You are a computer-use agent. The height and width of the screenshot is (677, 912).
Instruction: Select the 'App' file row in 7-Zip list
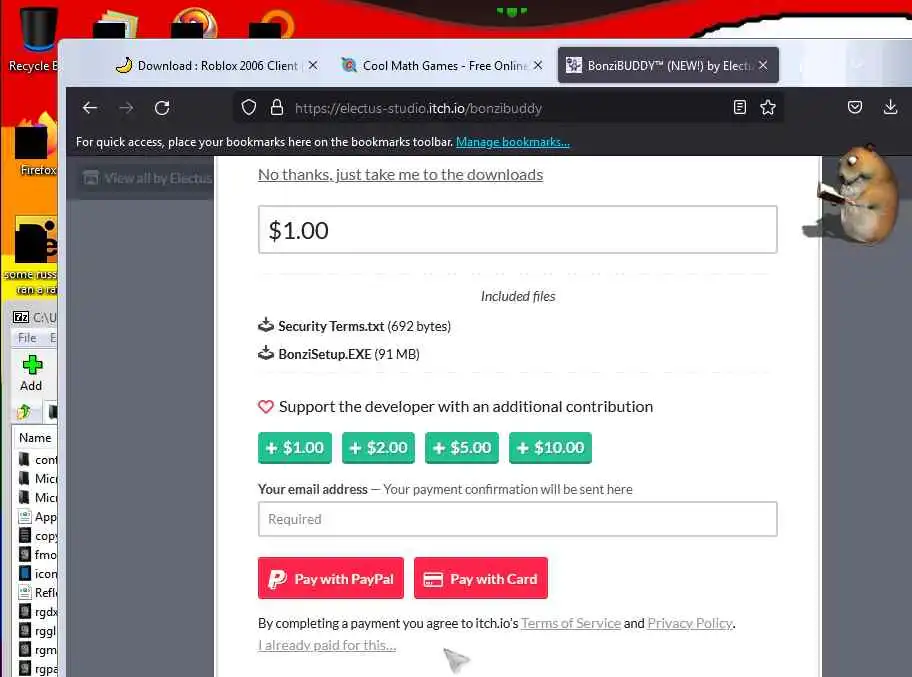coord(37,516)
